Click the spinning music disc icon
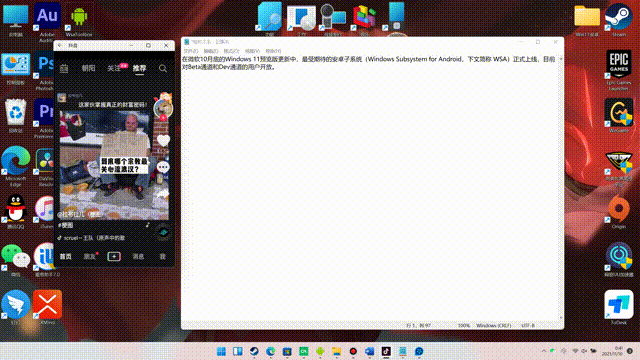Image resolution: width=640 pixels, height=360 pixels. [163, 232]
